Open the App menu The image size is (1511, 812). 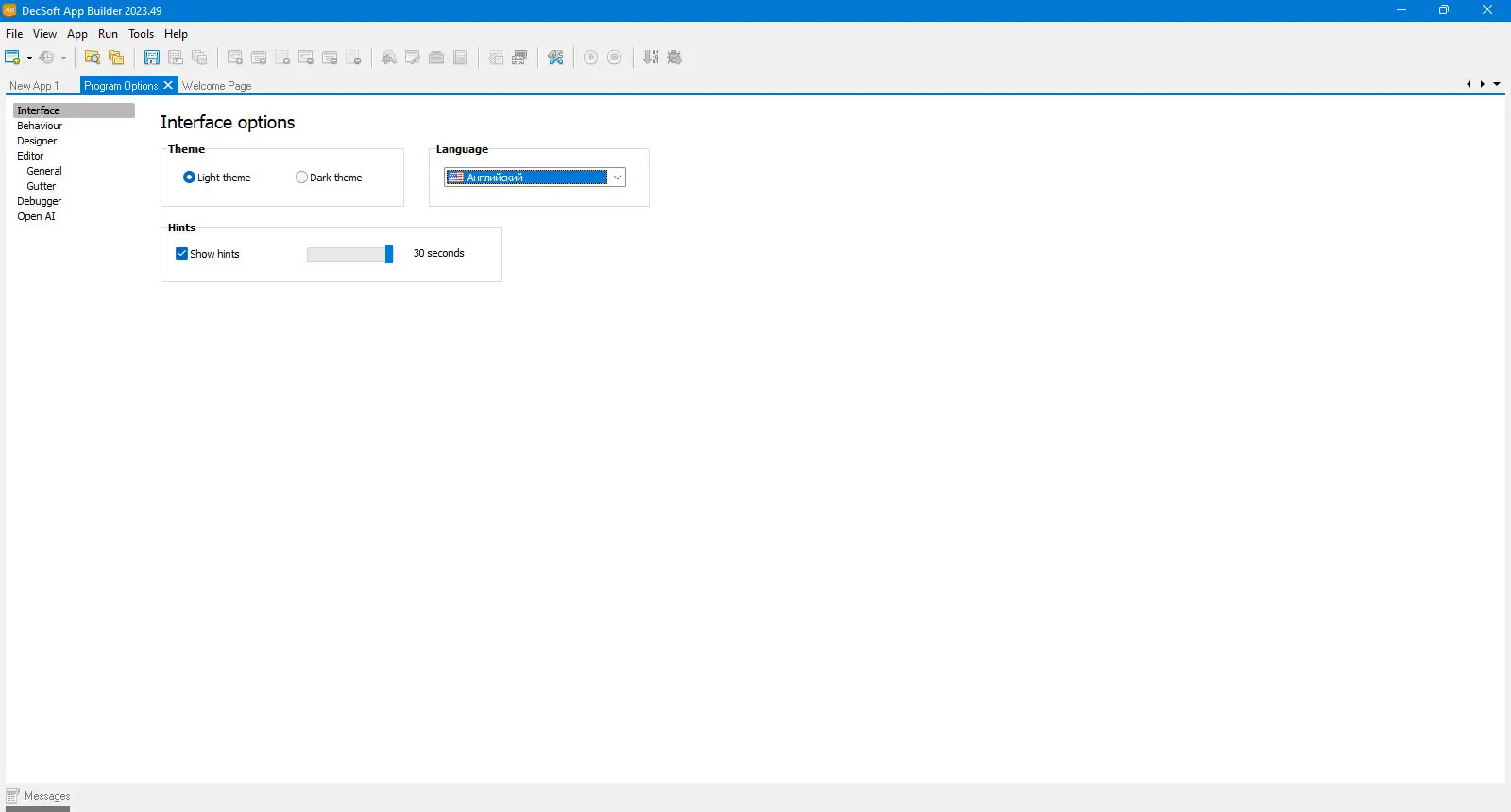(x=77, y=34)
